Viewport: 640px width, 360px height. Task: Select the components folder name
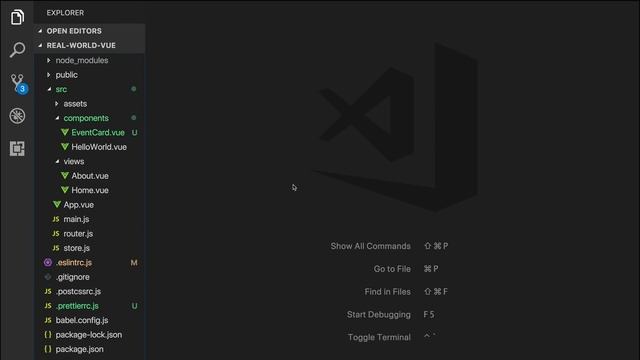click(x=86, y=118)
